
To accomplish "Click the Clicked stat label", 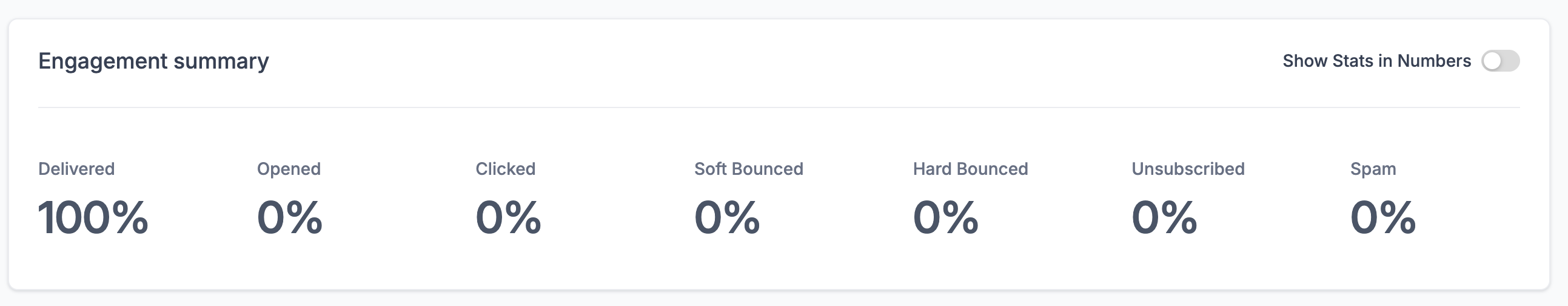I will click(x=505, y=169).
